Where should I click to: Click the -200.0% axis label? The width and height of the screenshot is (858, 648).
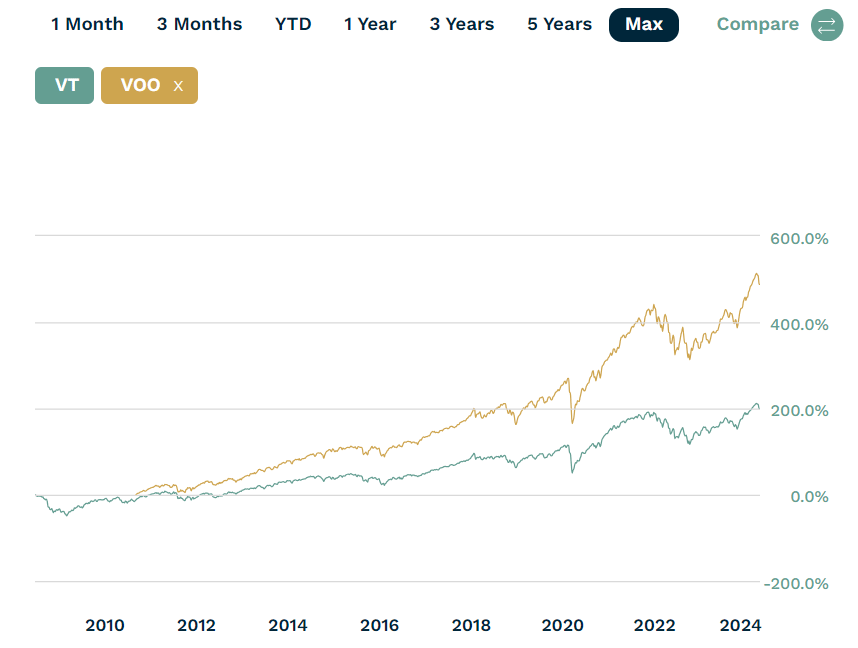point(796,583)
